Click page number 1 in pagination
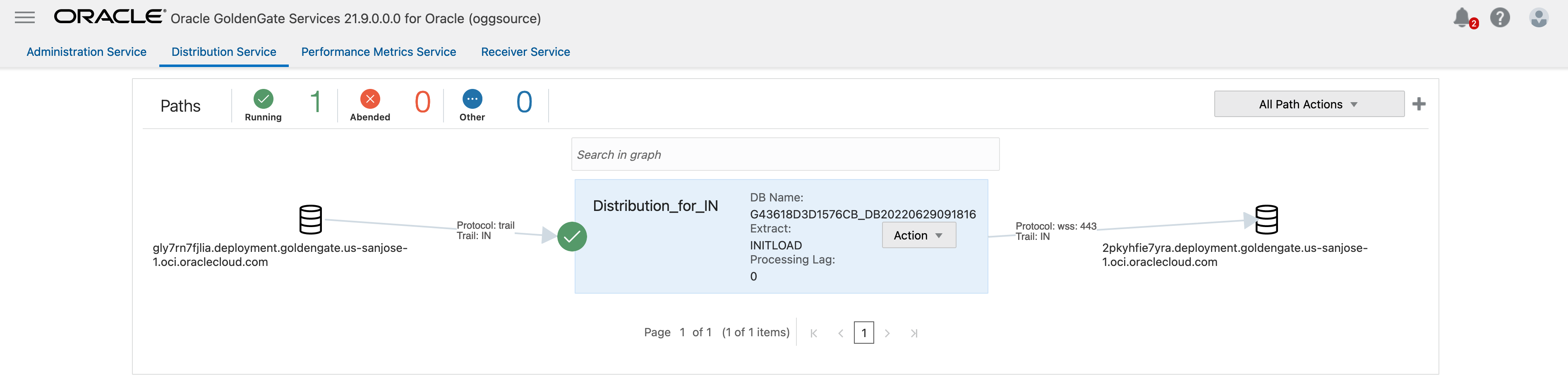Image resolution: width=1568 pixels, height=383 pixels. click(864, 333)
